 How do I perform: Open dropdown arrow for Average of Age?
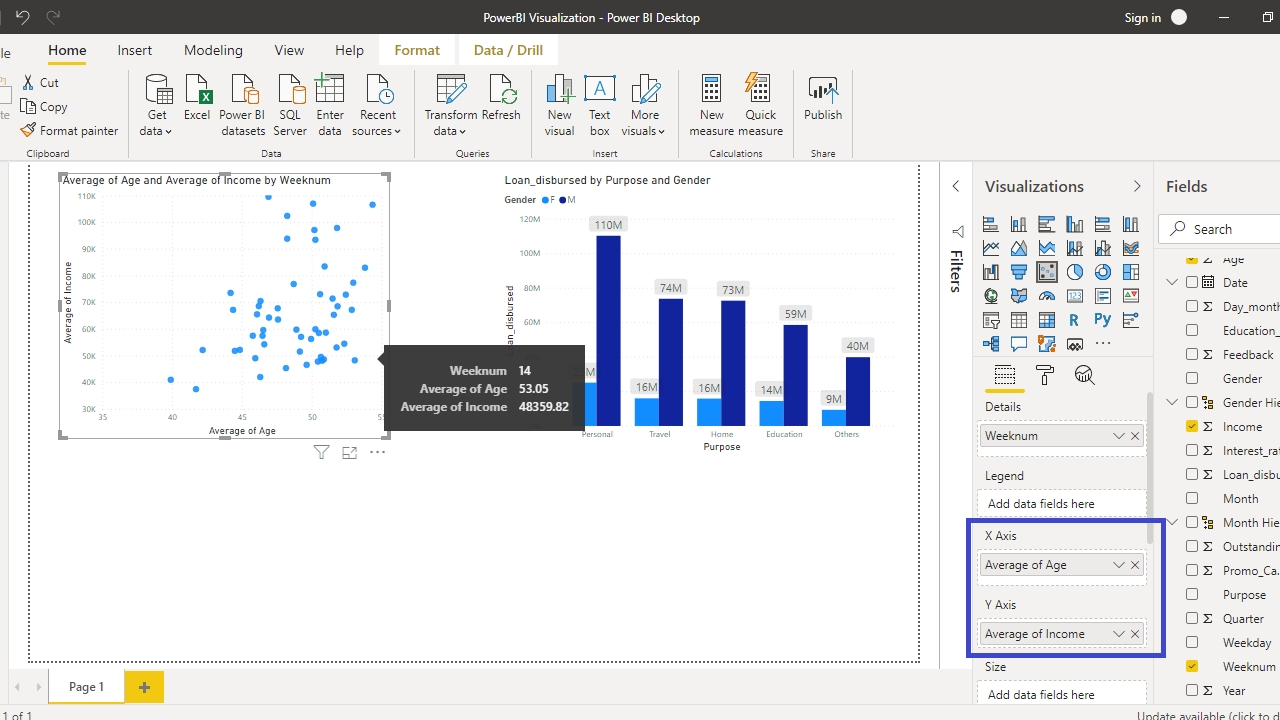(x=1118, y=565)
